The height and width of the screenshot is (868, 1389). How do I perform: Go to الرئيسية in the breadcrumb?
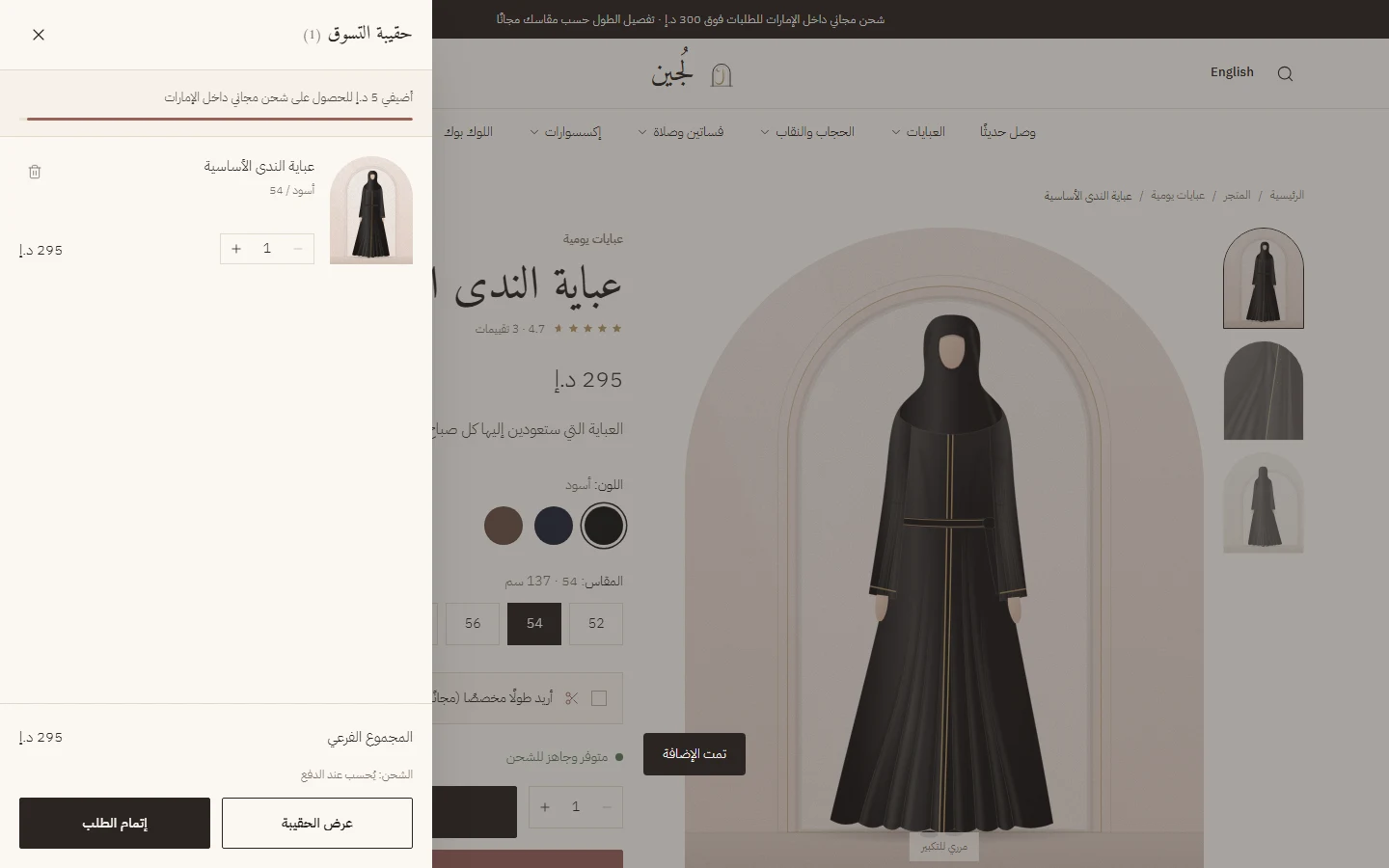point(1287,196)
